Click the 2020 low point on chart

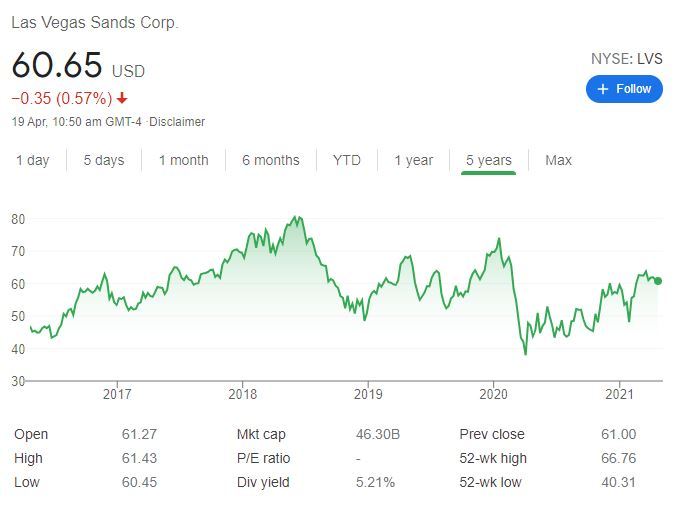click(x=525, y=353)
